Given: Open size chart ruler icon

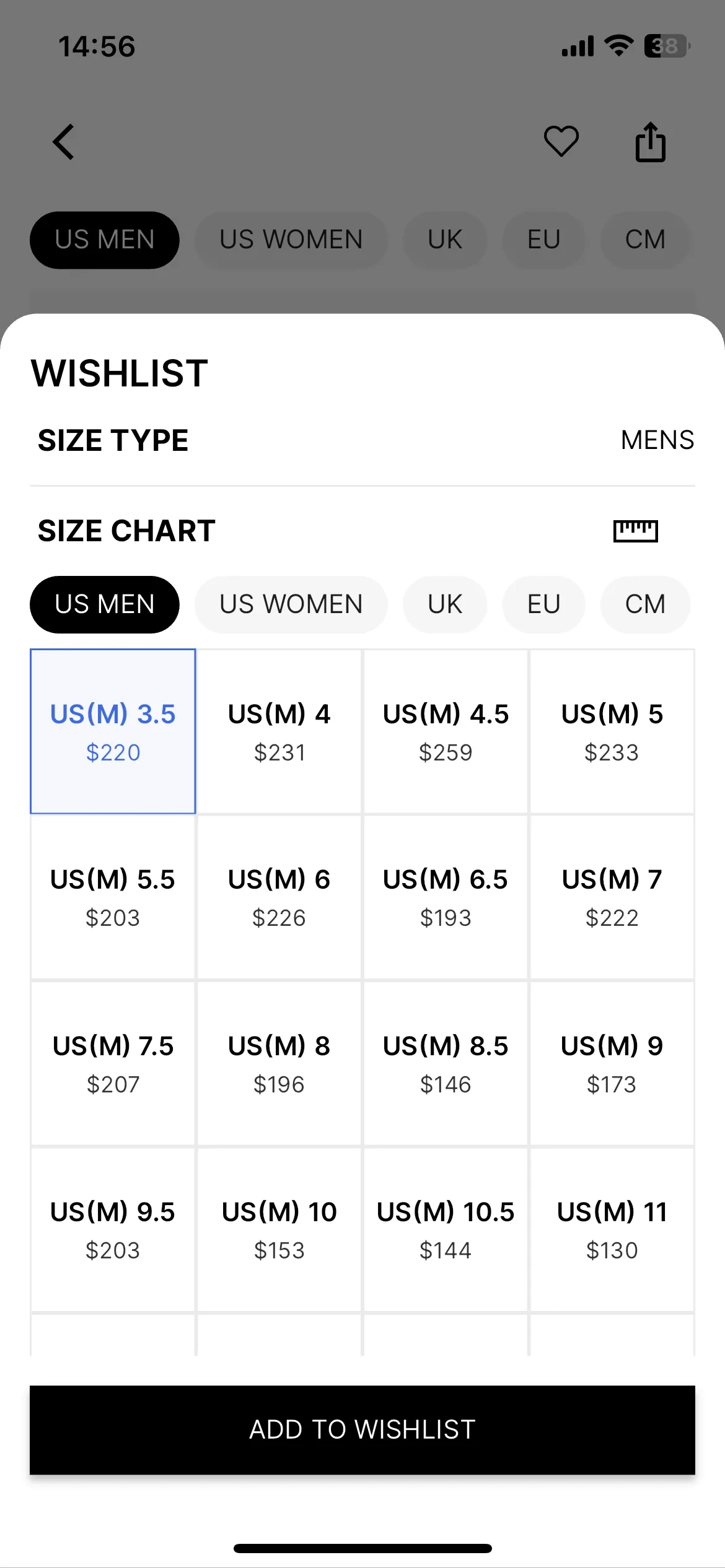Looking at the screenshot, I should (x=635, y=531).
